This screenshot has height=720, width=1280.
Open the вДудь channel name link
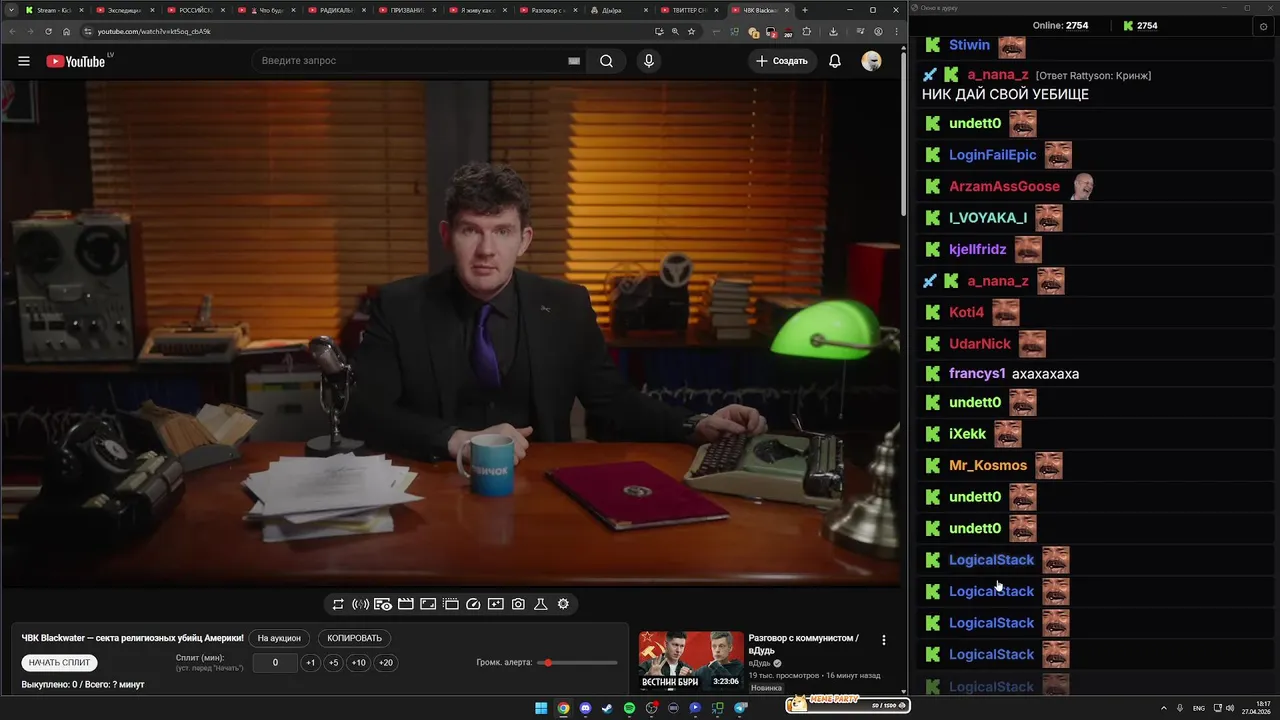[761, 663]
